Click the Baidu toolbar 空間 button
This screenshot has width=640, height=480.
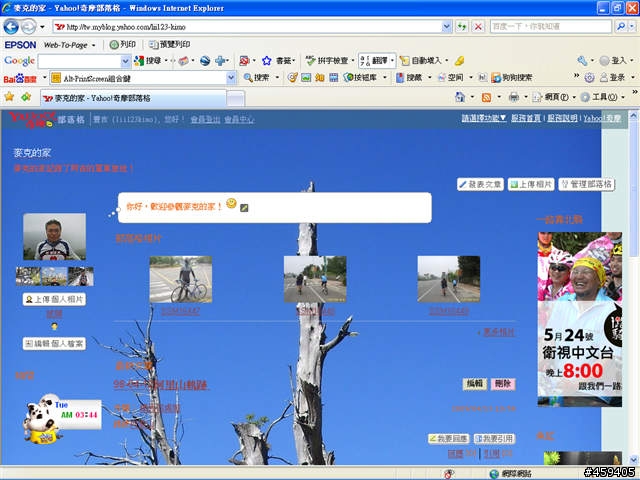click(451, 77)
